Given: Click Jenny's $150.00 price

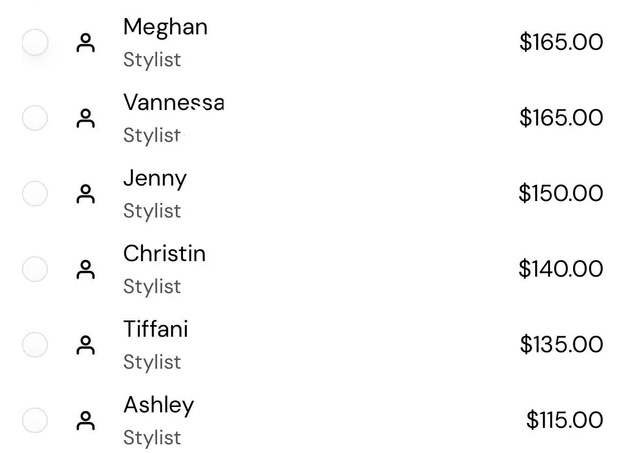Looking at the screenshot, I should pos(561,193).
